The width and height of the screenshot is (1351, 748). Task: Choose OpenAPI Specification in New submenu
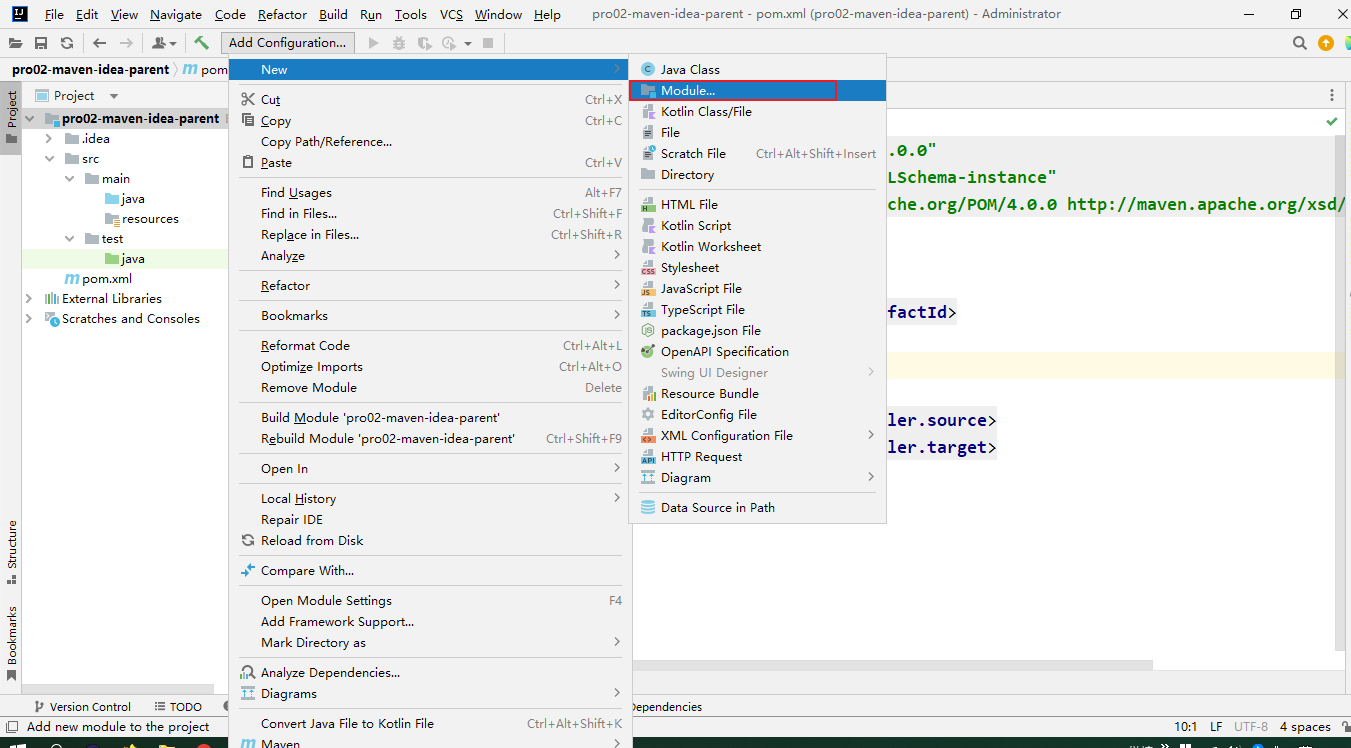pyautogui.click(x=757, y=351)
